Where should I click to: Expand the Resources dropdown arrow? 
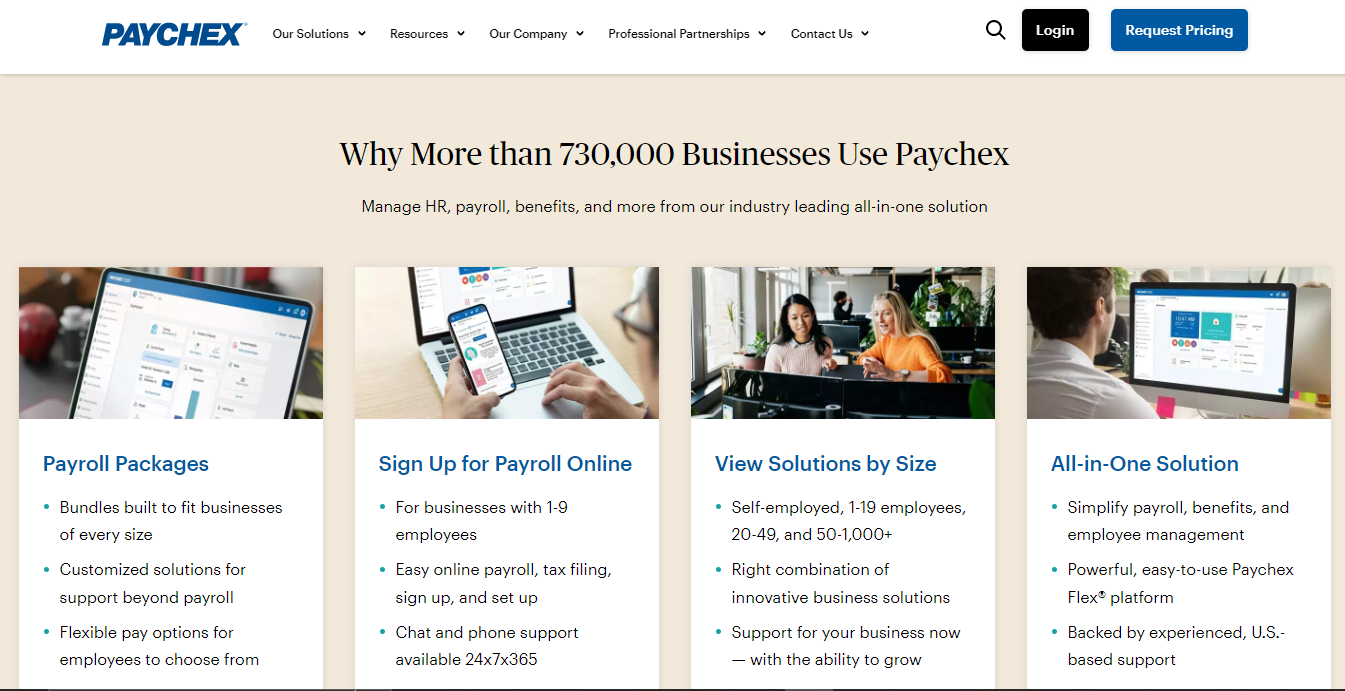point(461,34)
